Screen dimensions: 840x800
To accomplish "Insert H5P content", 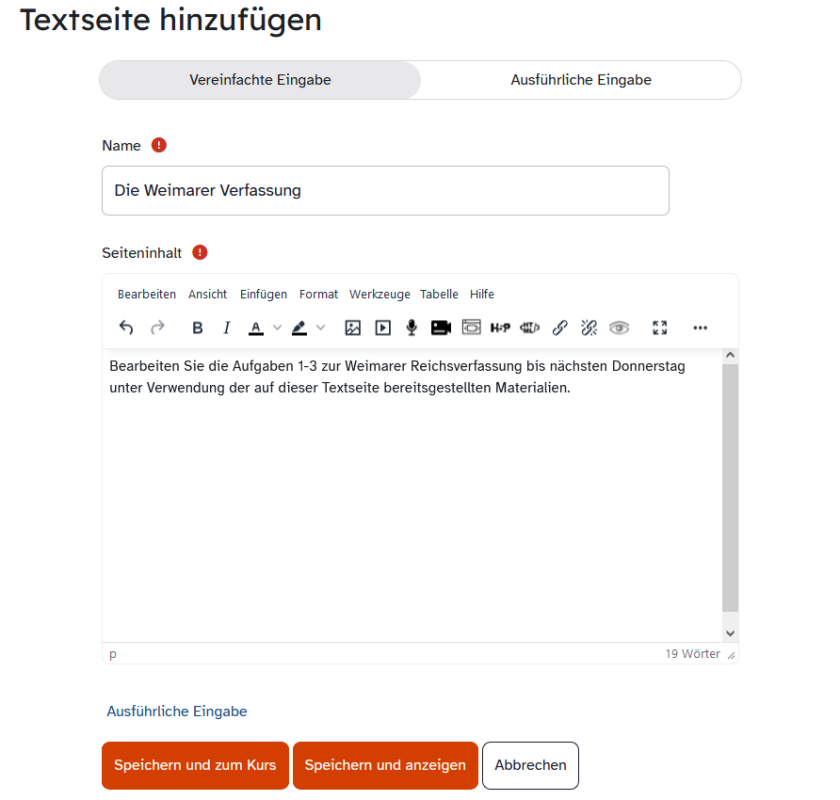I will [x=500, y=327].
